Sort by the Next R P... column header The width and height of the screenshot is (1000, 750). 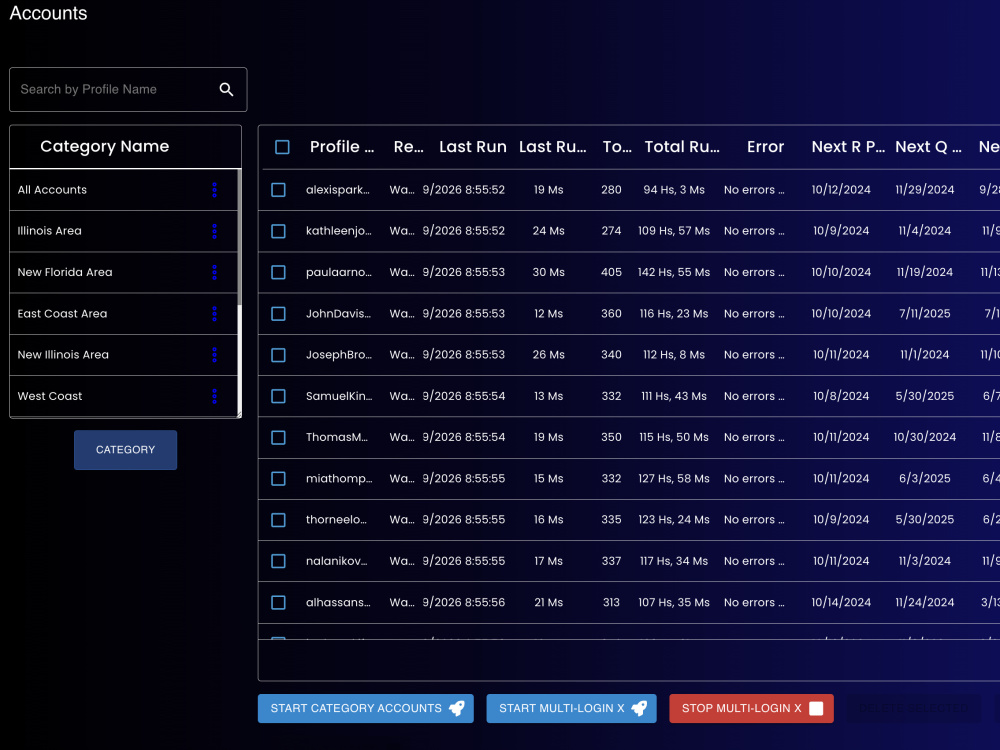coord(848,147)
